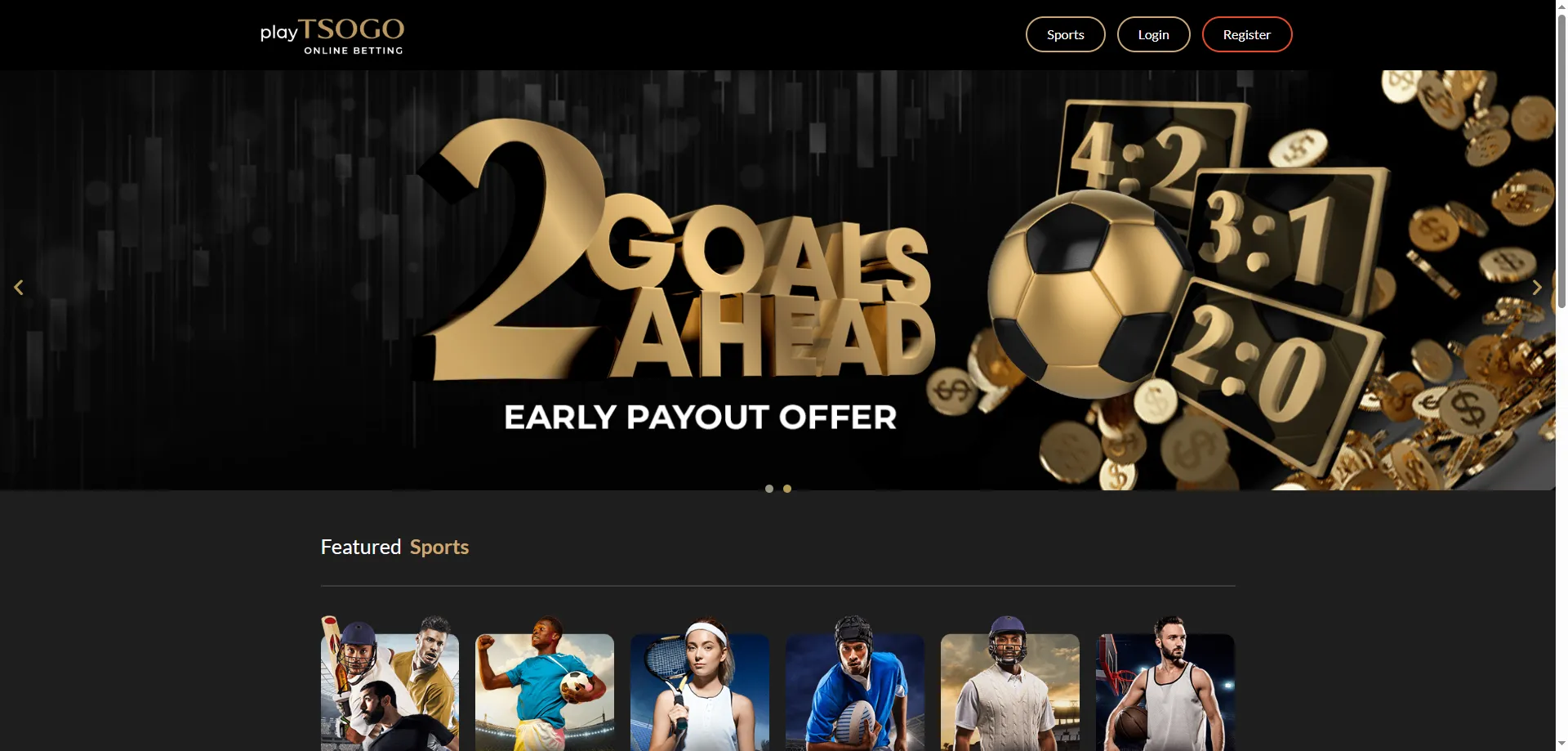The width and height of the screenshot is (1568, 751).
Task: Select the tennis player featured sport card
Action: (700, 683)
